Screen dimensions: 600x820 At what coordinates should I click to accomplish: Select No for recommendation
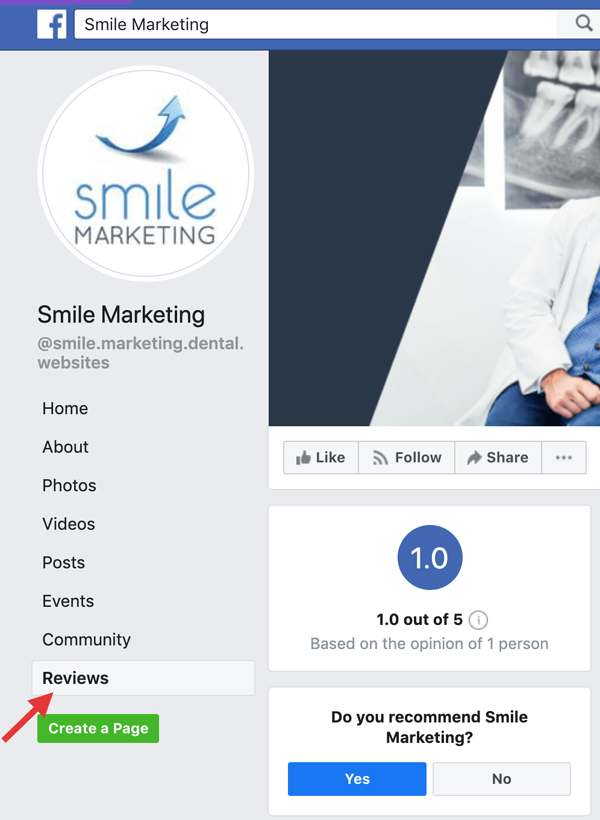[x=501, y=779]
